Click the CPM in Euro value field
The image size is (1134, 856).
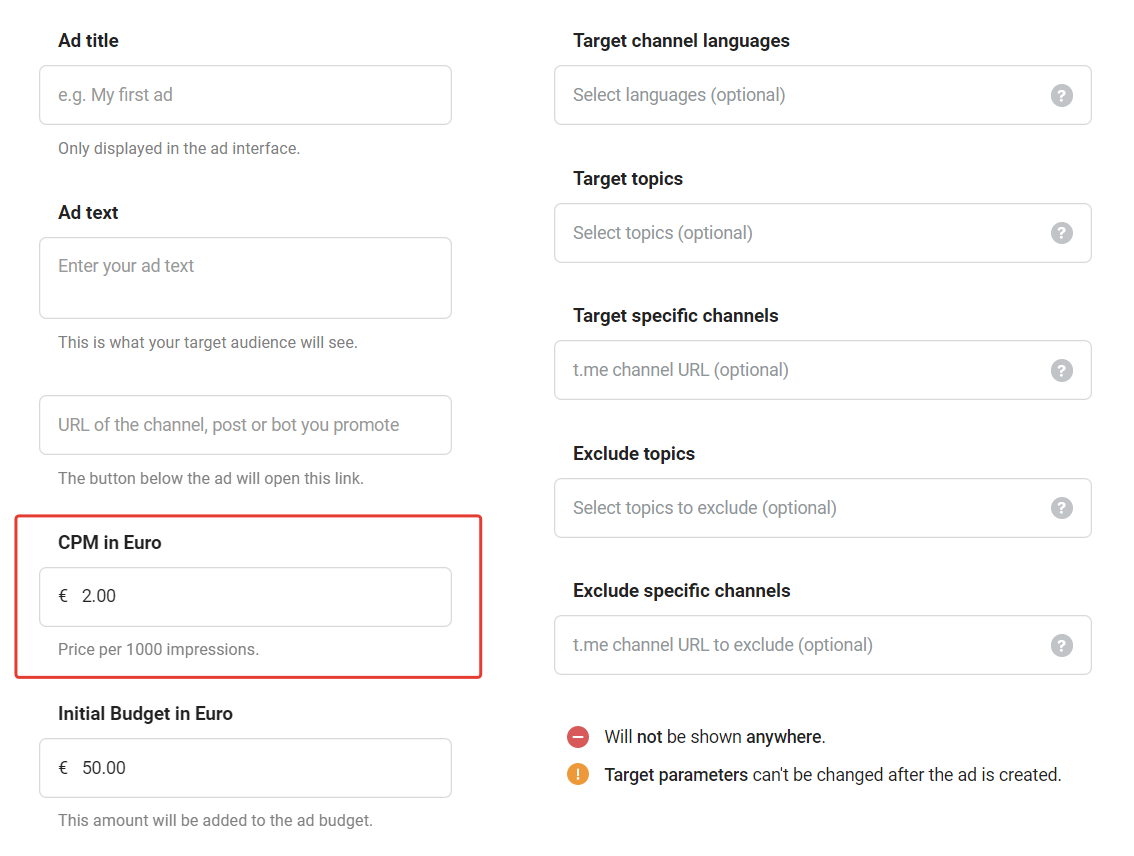[x=245, y=596]
